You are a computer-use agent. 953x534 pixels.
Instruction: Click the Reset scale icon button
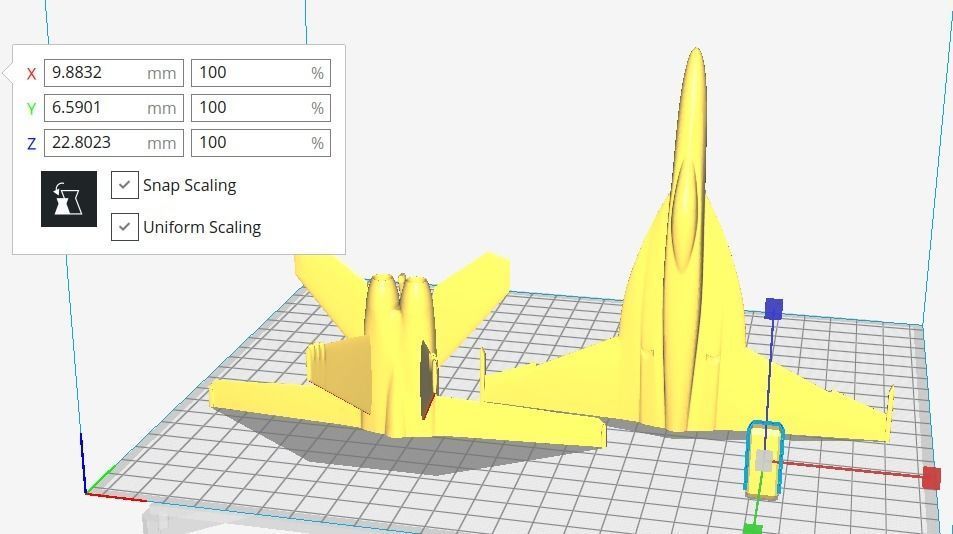[69, 199]
